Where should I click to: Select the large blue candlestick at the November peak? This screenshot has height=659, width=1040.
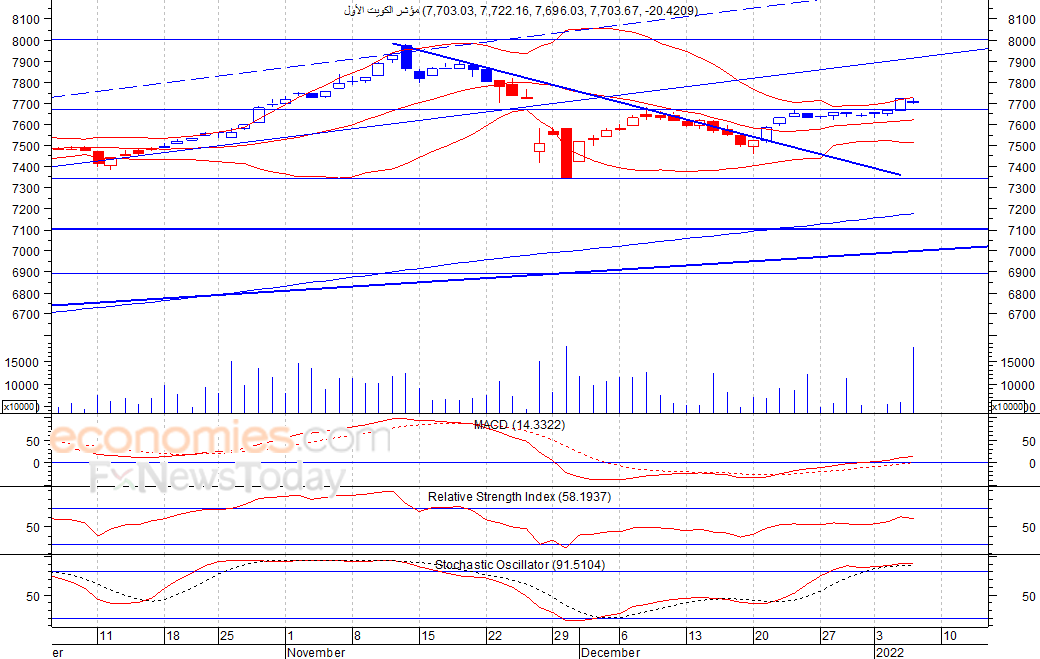407,57
